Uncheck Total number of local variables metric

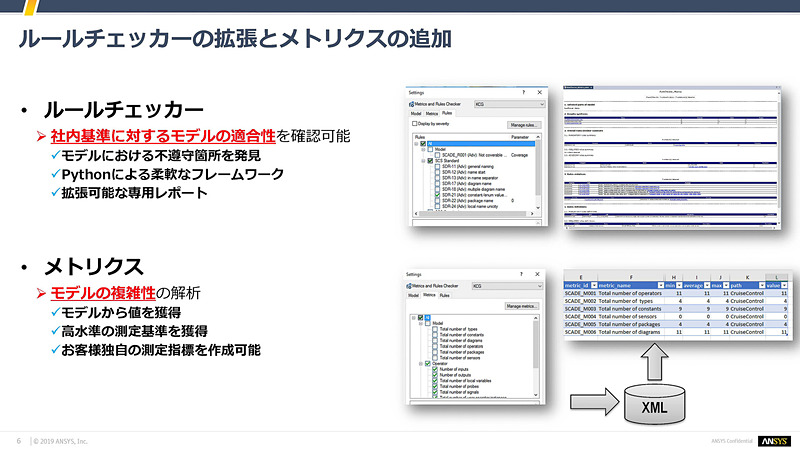point(435,381)
